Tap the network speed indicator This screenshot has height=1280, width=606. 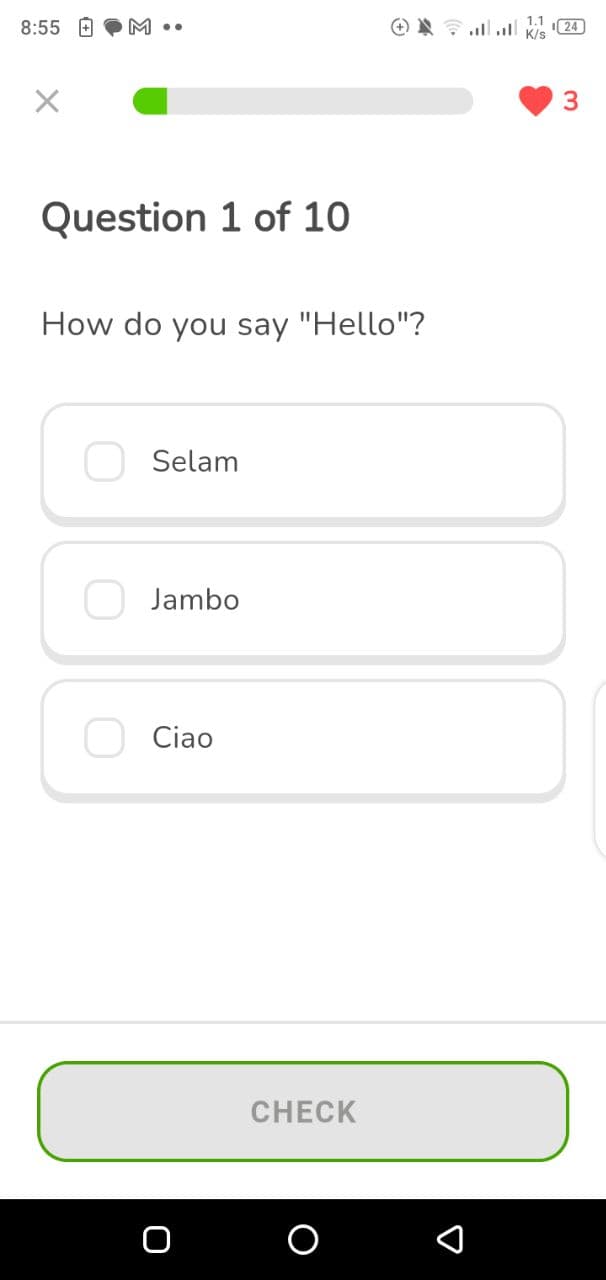coord(534,27)
